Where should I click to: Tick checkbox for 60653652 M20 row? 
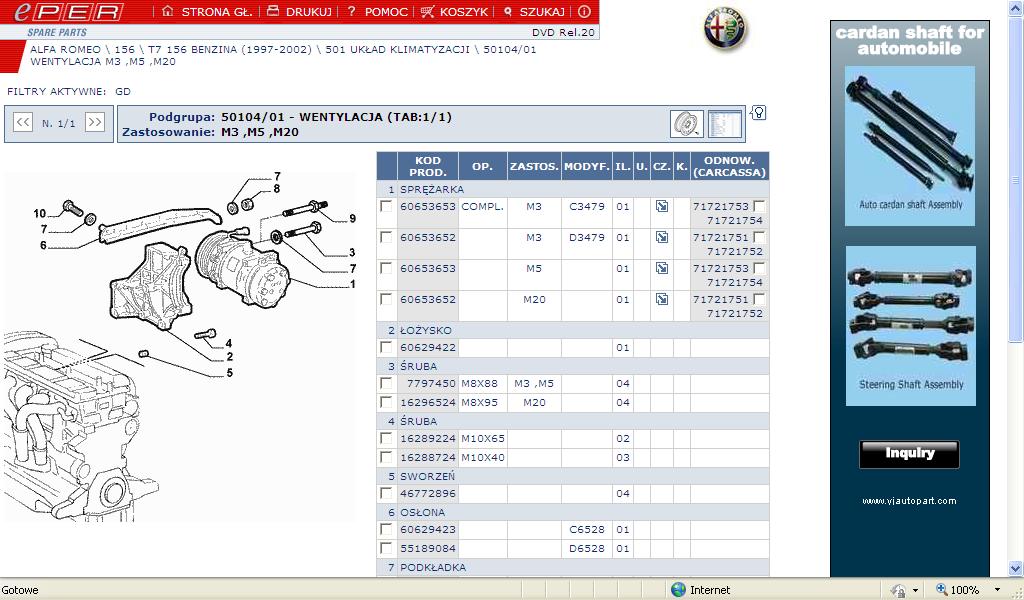(x=386, y=299)
